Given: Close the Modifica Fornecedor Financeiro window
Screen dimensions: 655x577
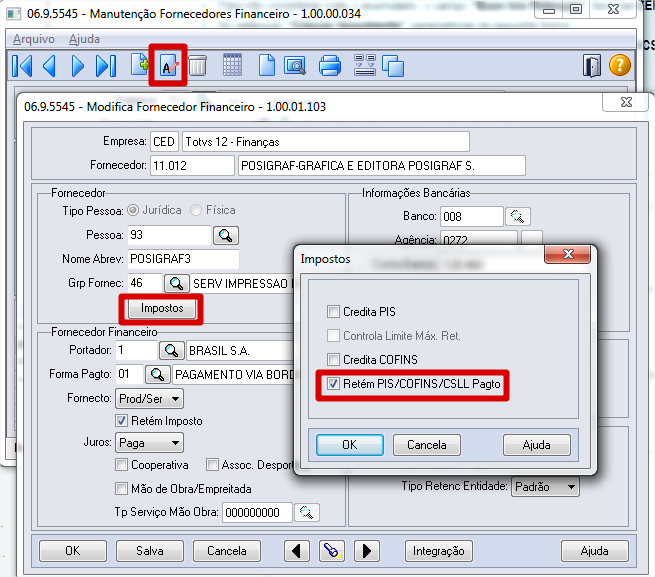Looking at the screenshot, I should coord(626,102).
